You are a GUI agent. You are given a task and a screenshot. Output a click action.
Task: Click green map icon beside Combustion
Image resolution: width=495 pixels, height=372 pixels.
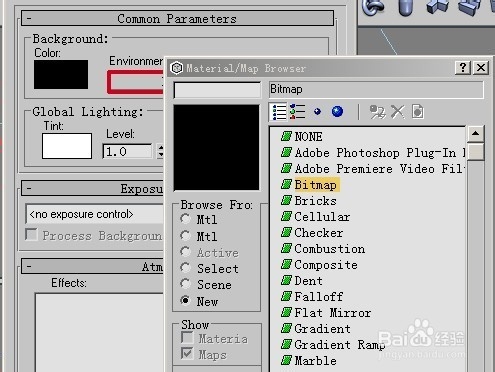pyautogui.click(x=286, y=248)
